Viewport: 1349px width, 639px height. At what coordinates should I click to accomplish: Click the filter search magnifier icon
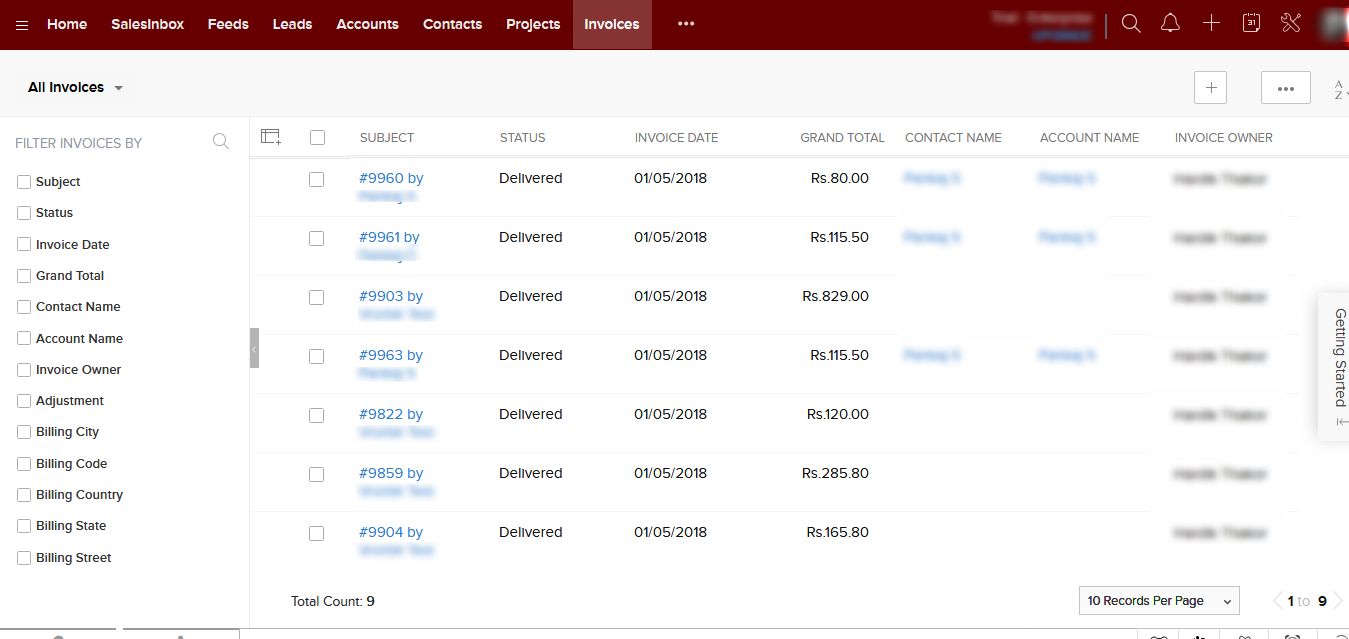(x=221, y=142)
